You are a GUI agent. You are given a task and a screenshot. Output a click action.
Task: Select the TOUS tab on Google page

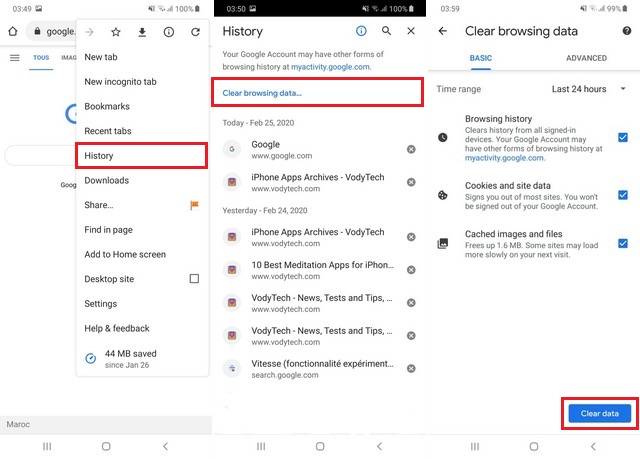41,58
